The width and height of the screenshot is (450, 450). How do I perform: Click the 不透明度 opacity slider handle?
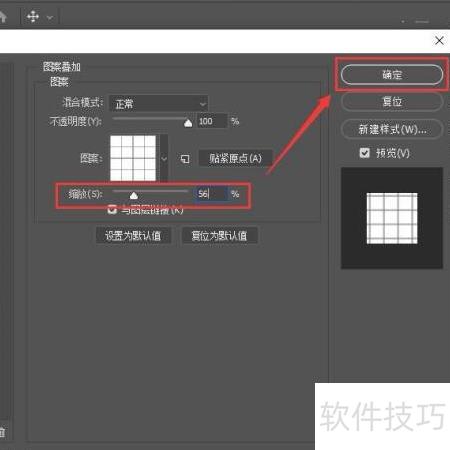(188, 123)
